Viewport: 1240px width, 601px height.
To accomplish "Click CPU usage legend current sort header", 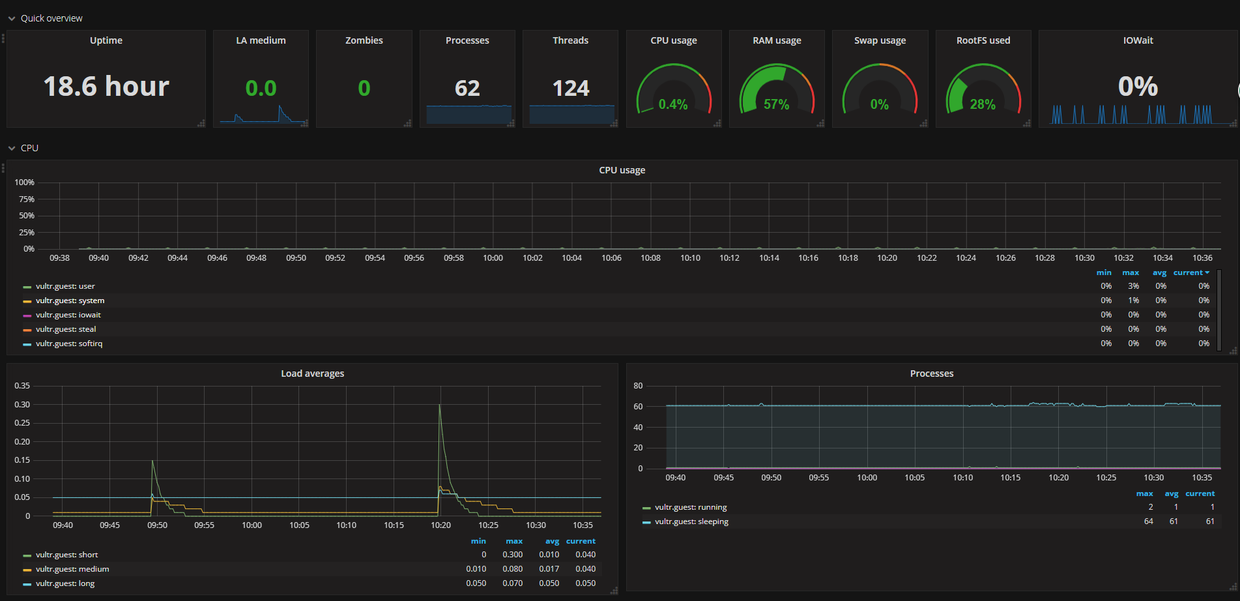I will click(1192, 272).
